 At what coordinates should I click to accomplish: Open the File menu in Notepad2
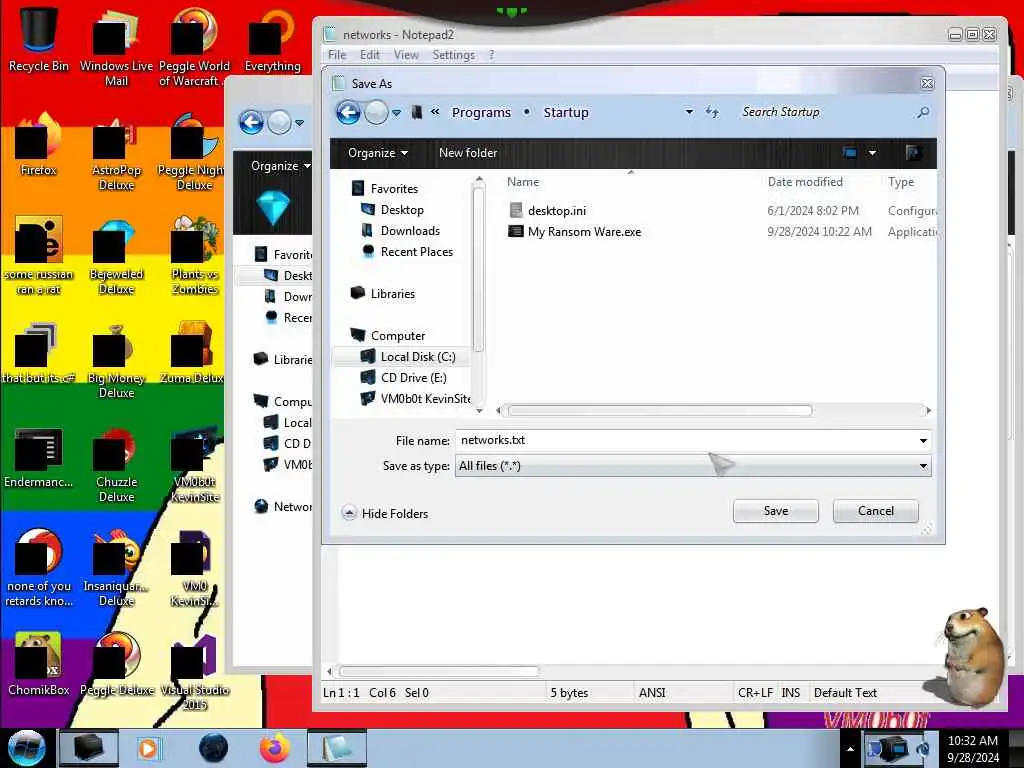337,55
